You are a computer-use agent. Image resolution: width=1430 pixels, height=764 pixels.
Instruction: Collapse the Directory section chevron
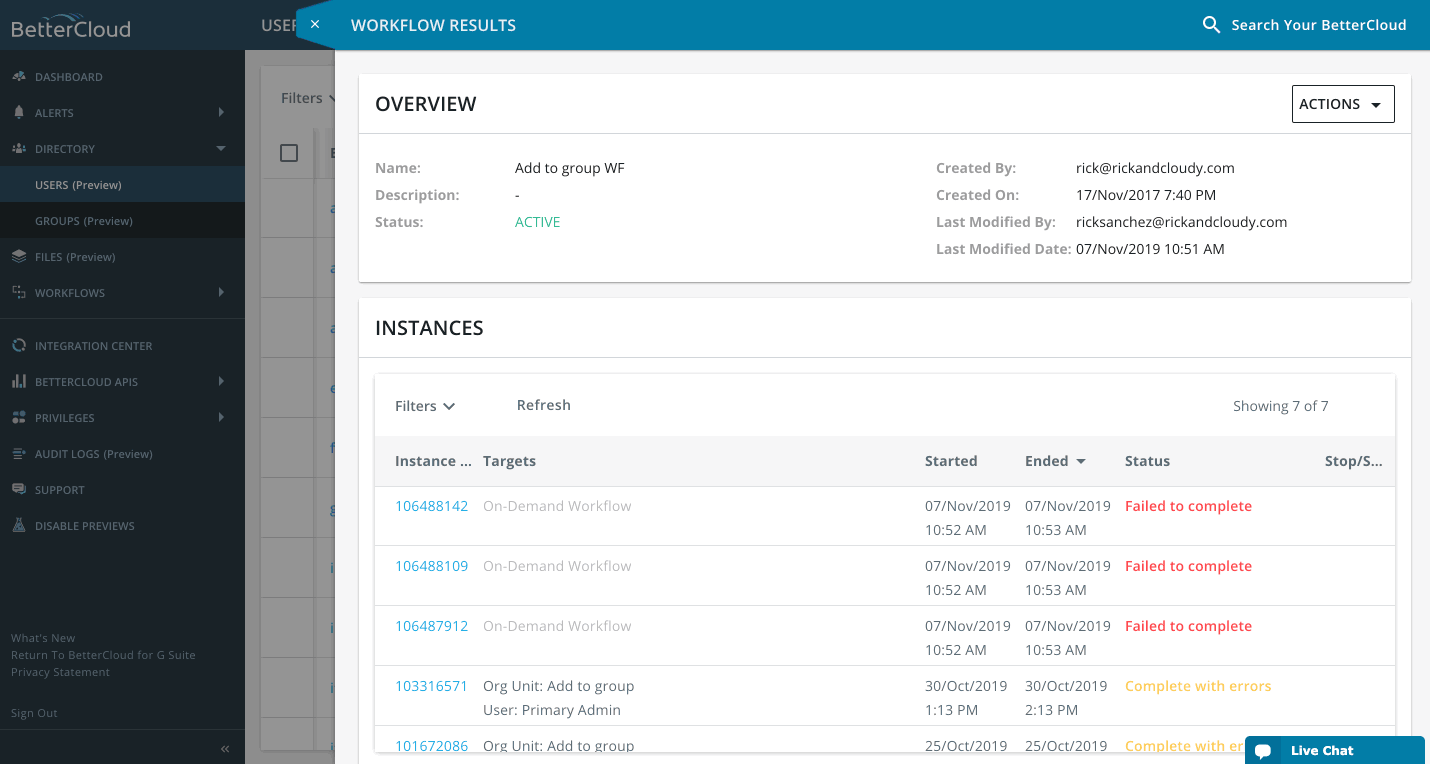click(221, 148)
